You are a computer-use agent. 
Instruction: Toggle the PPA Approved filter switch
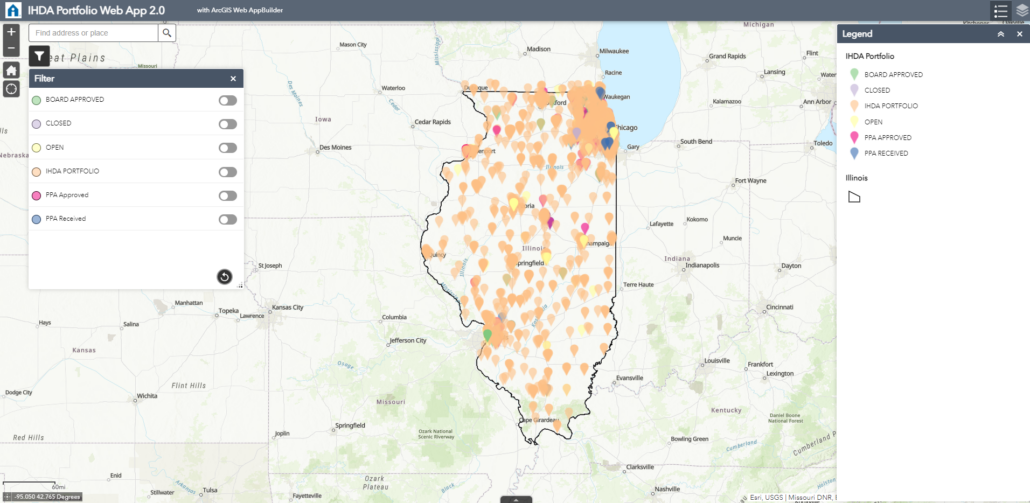coord(228,196)
